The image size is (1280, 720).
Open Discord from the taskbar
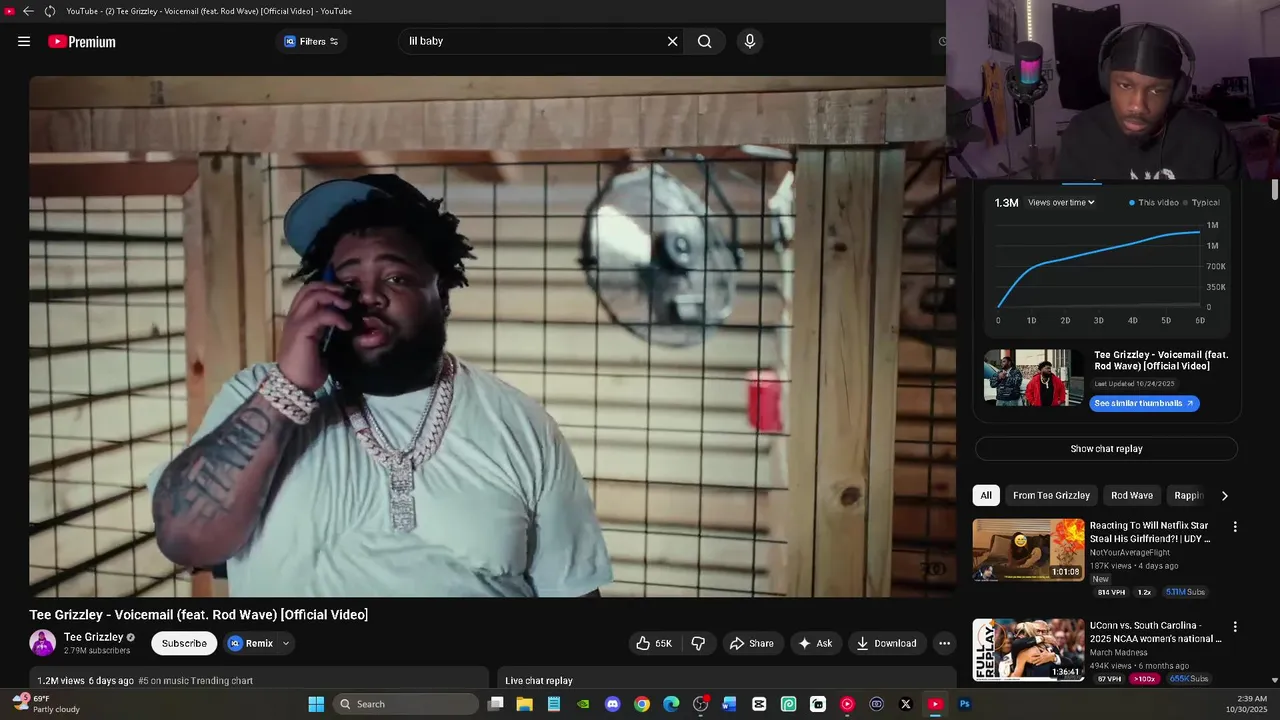point(613,704)
